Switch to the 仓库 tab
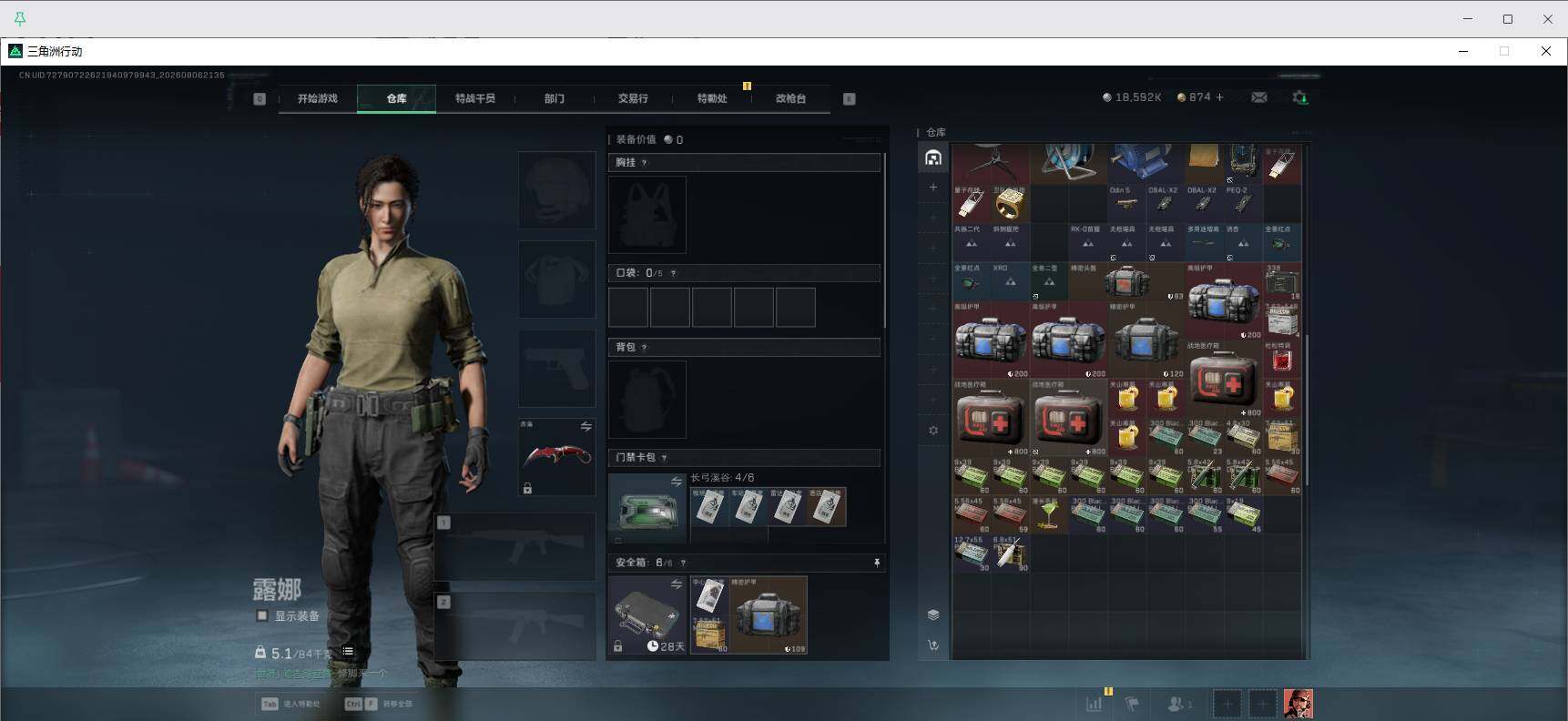Viewport: 1568px width, 721px height. point(396,98)
